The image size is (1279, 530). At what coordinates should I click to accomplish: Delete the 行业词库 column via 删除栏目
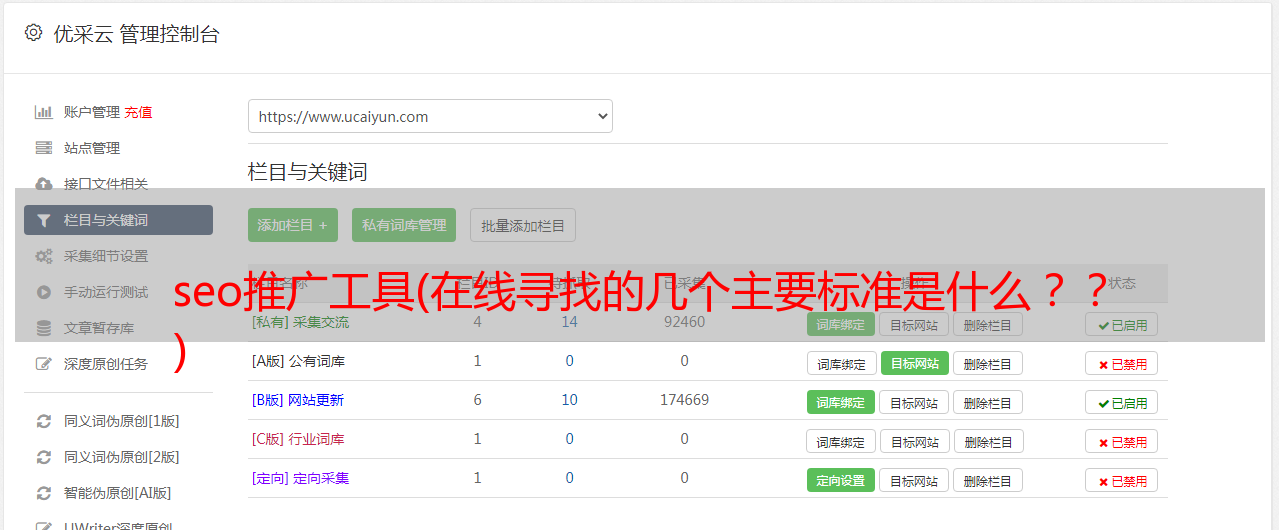988,442
